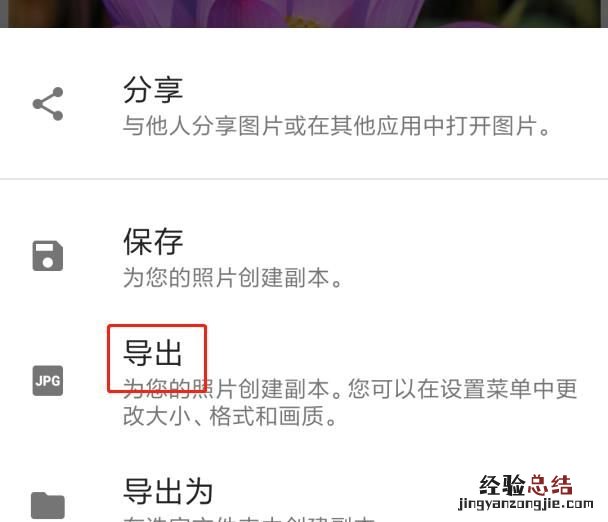The height and width of the screenshot is (522, 608).
Task: Tap the share icon
Action: (48, 104)
